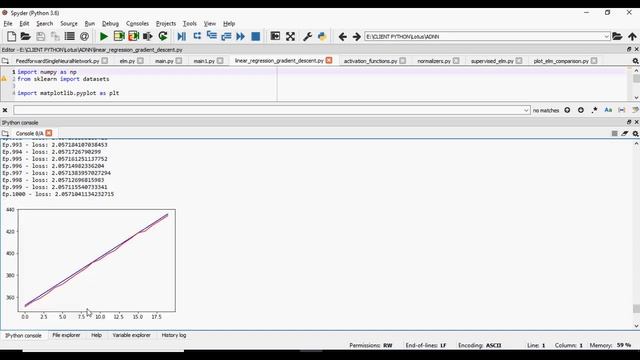Viewport: 640px width, 360px height.
Task: Run file with green play button
Action: [104, 36]
